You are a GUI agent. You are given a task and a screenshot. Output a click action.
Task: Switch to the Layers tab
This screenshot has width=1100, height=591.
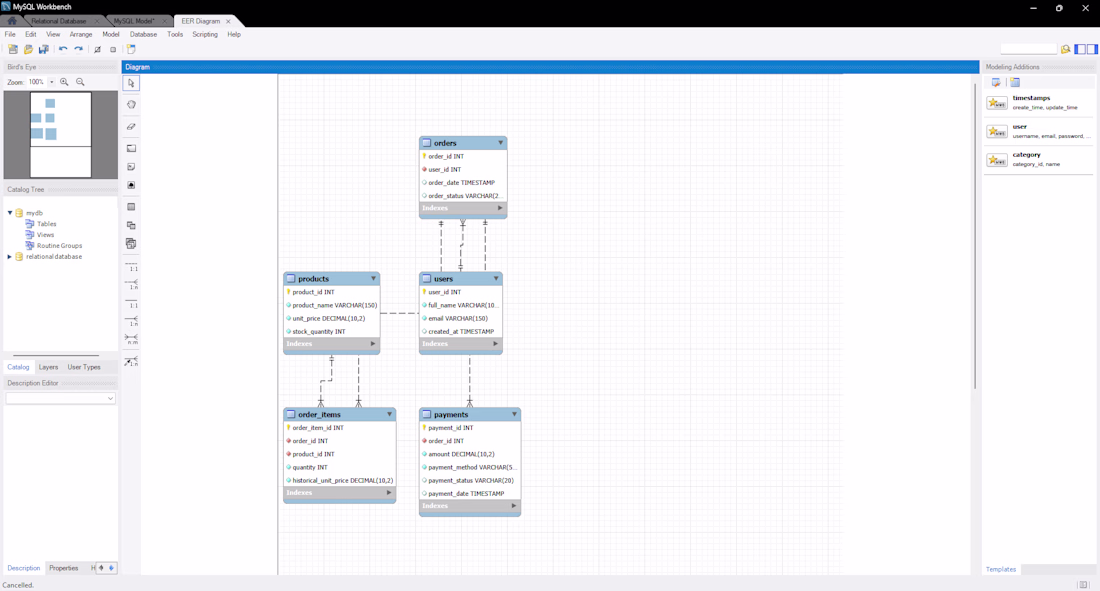(x=48, y=367)
